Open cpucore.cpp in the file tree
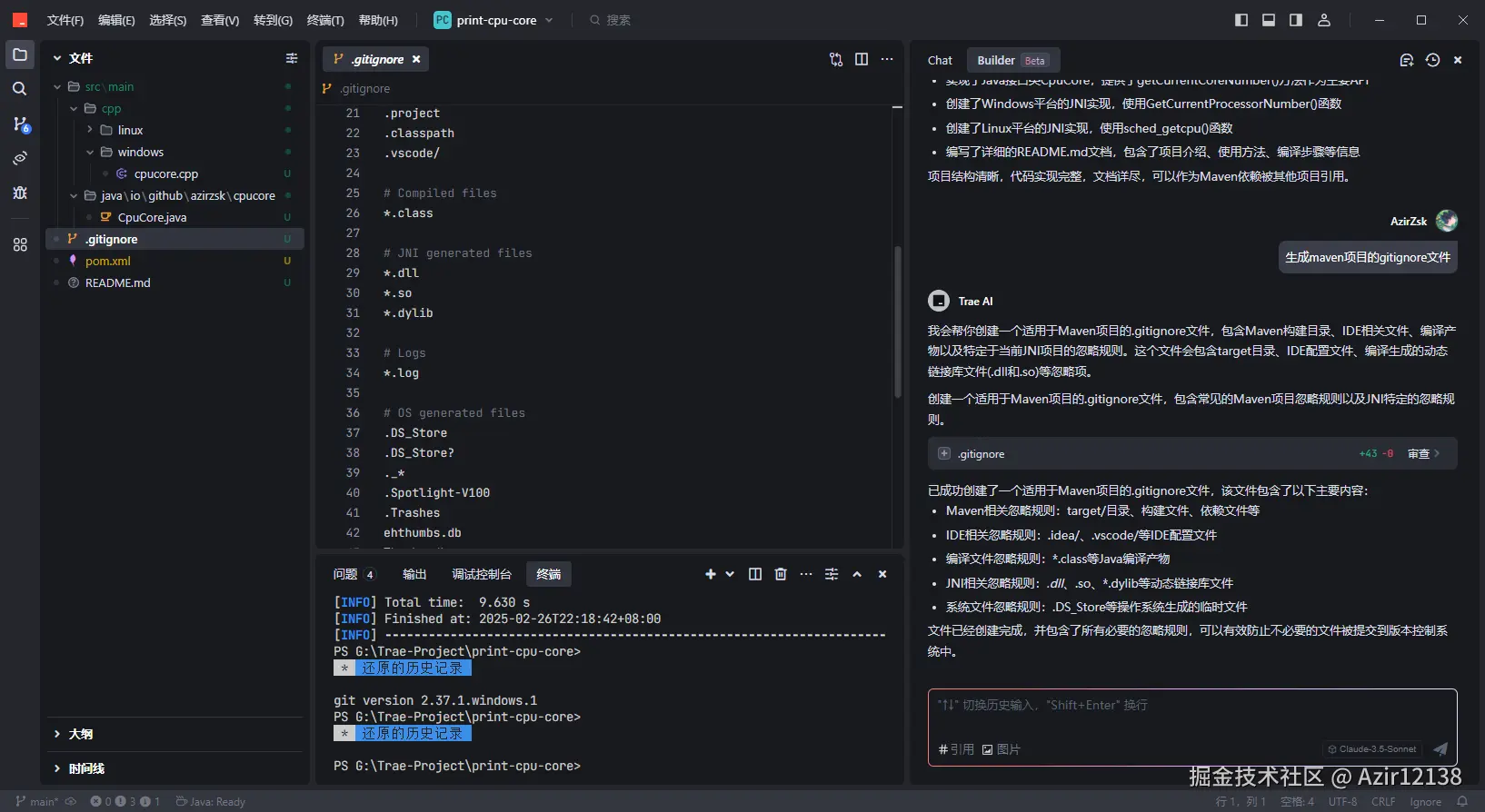 (x=166, y=173)
